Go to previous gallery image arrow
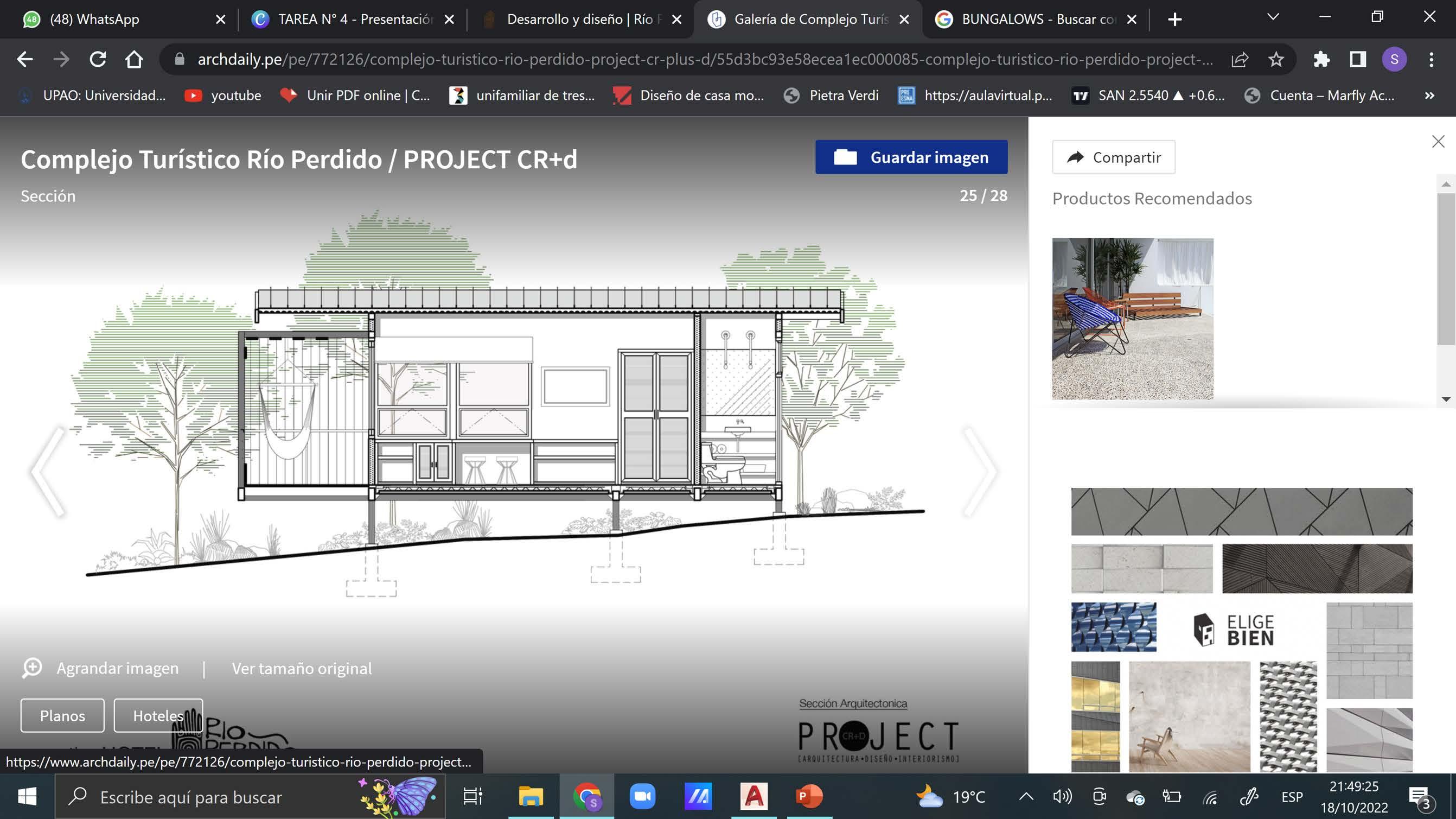The image size is (1456, 819). pyautogui.click(x=48, y=471)
